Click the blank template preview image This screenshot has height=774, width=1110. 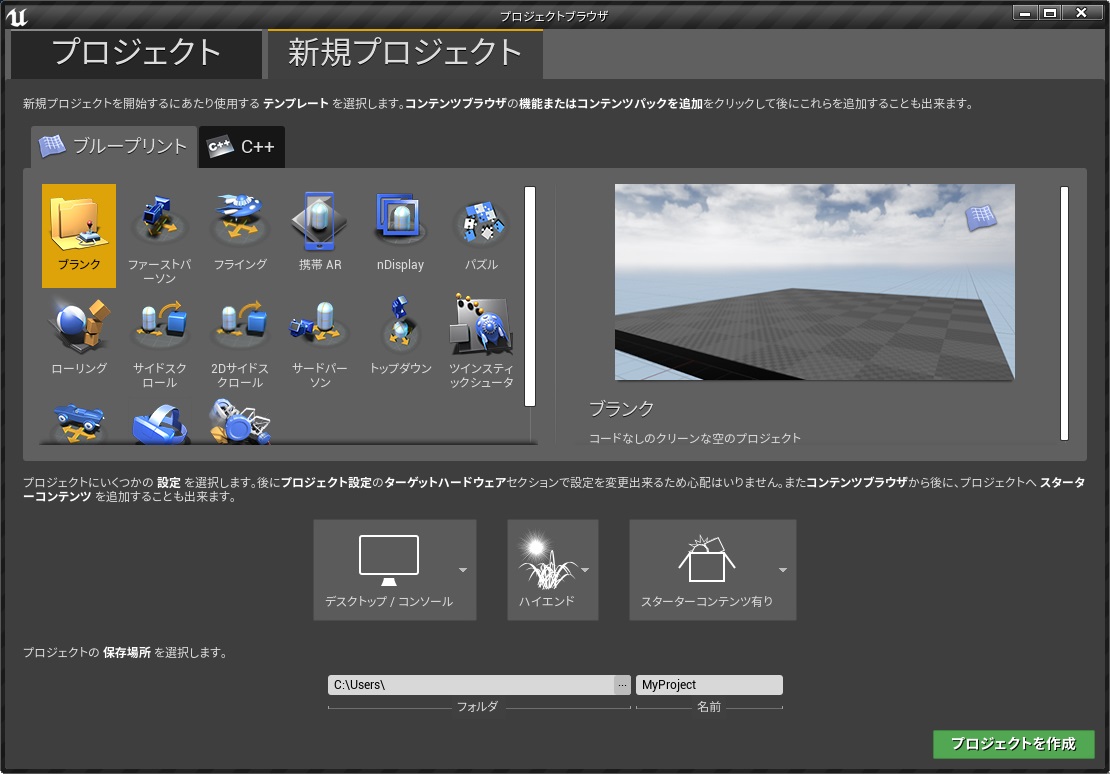click(x=814, y=282)
